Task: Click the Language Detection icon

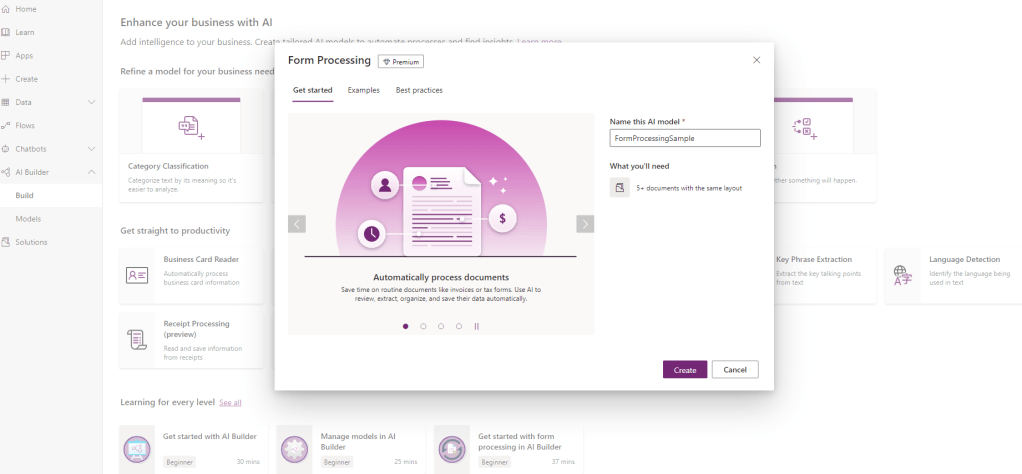Action: tap(902, 275)
